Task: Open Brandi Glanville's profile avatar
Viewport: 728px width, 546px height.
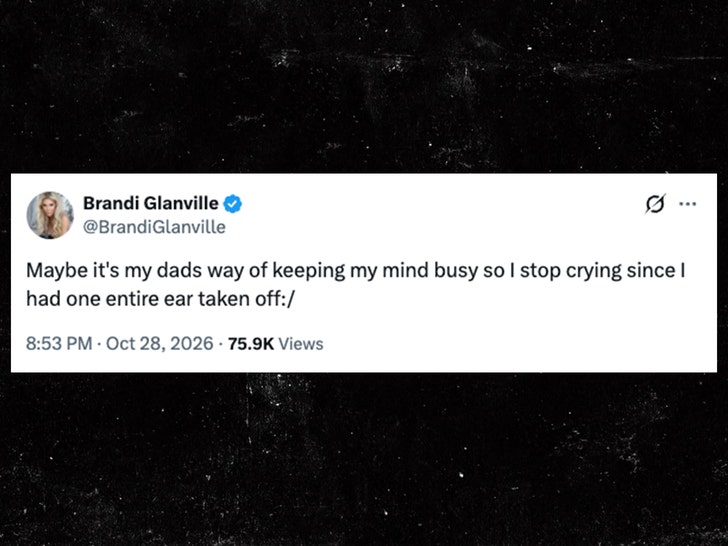Action: (x=50, y=215)
